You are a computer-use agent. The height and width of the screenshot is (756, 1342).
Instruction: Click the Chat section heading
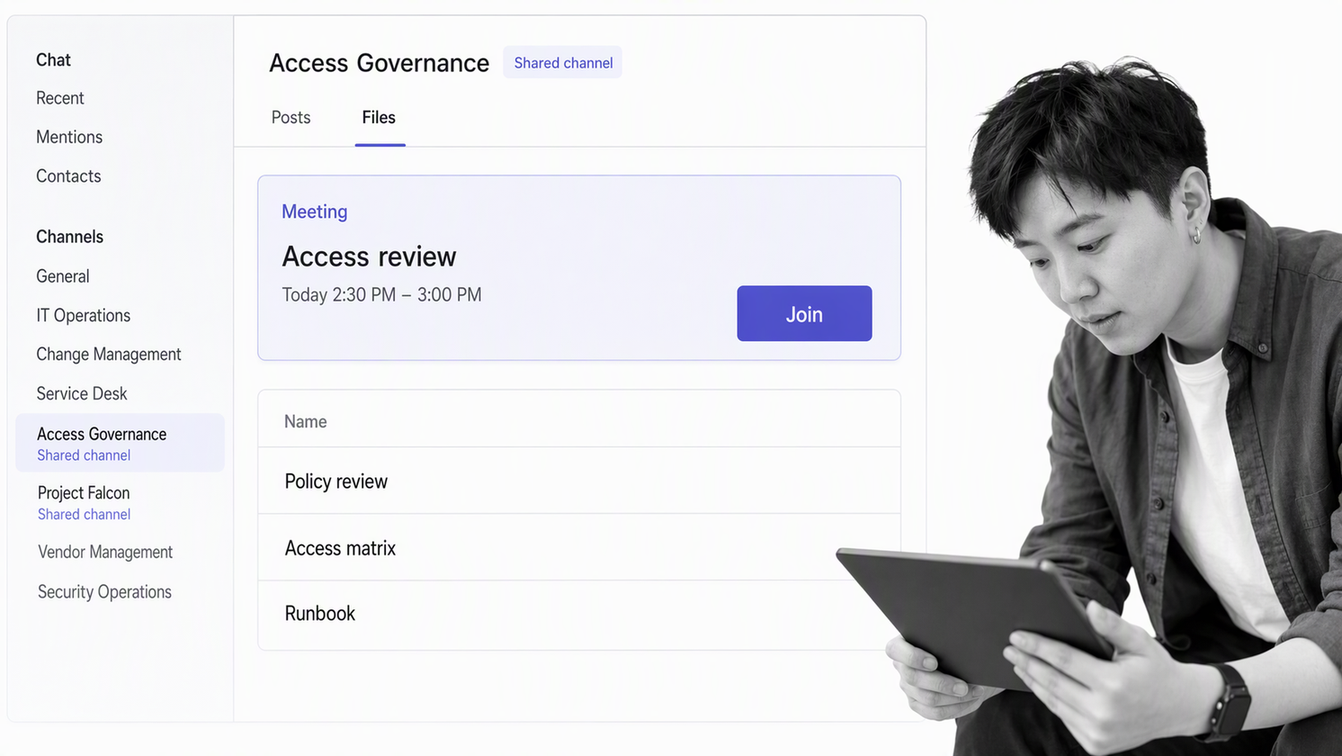pyautogui.click(x=53, y=60)
